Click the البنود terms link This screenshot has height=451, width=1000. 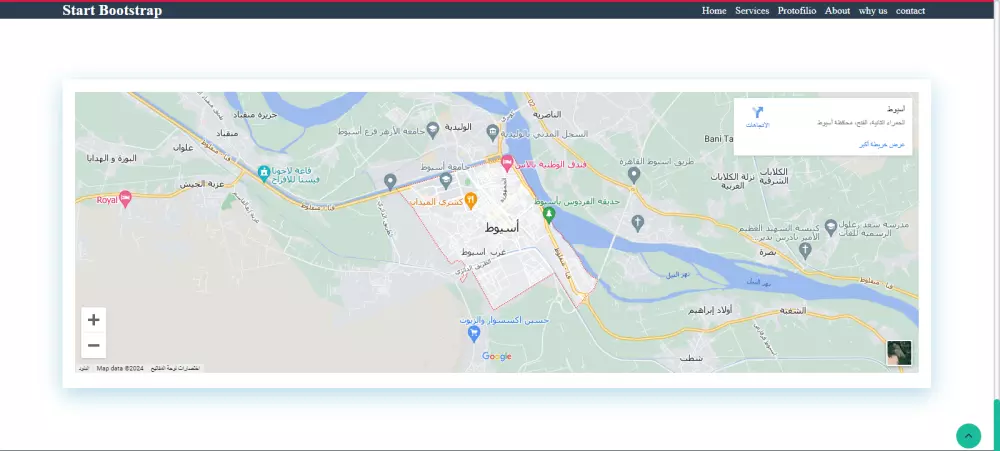(x=84, y=369)
